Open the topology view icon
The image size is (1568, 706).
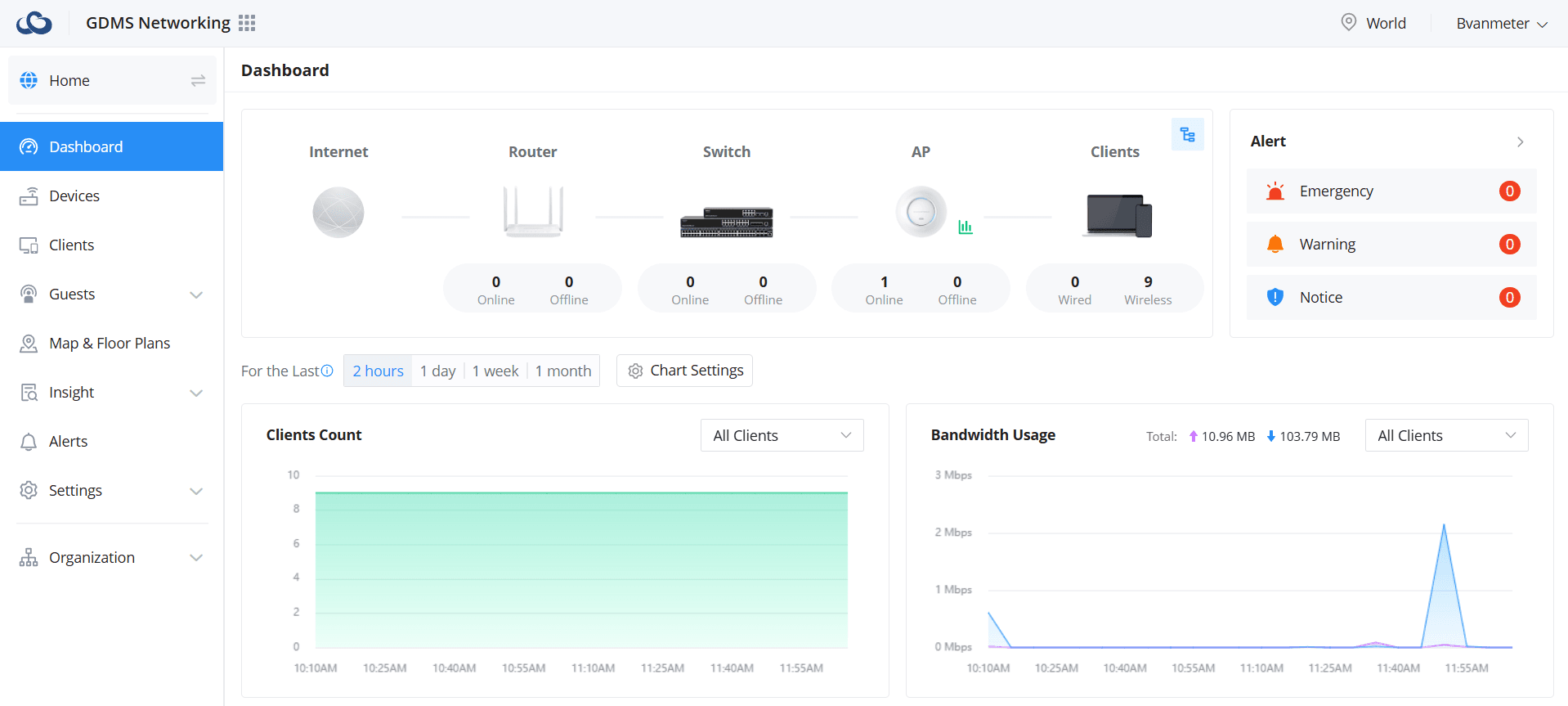1188,135
